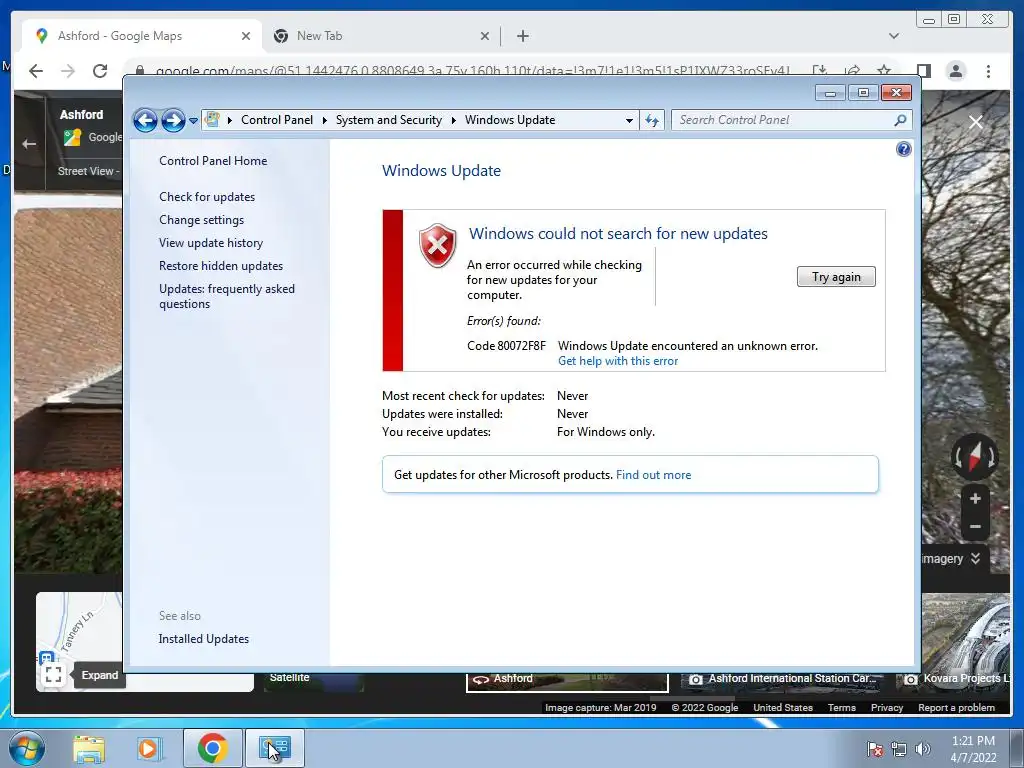The width and height of the screenshot is (1024, 768).
Task: Zoom in on Street View
Action: pos(975,498)
